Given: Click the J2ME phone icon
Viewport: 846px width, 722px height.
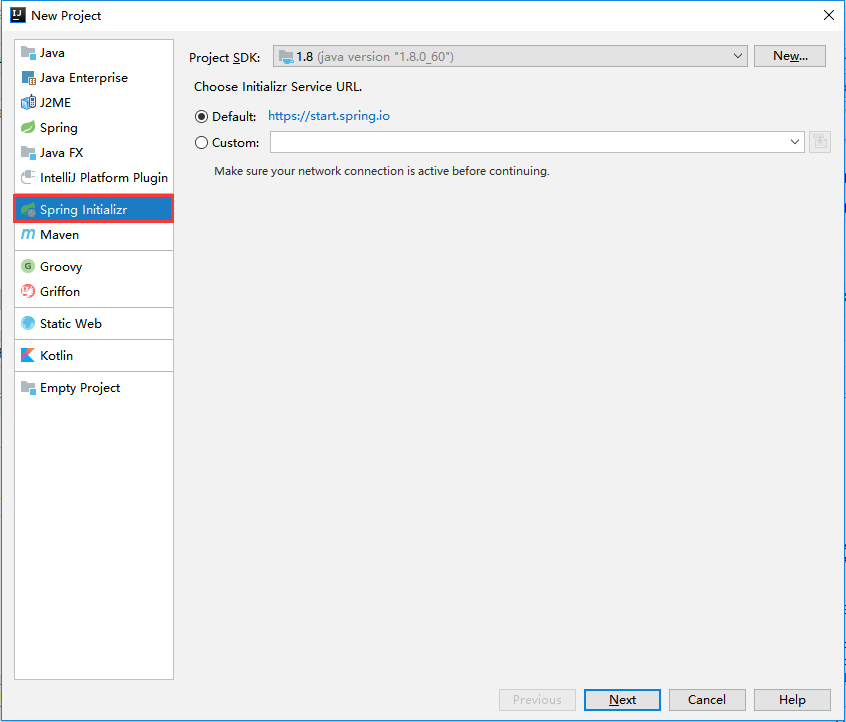Looking at the screenshot, I should (28, 103).
